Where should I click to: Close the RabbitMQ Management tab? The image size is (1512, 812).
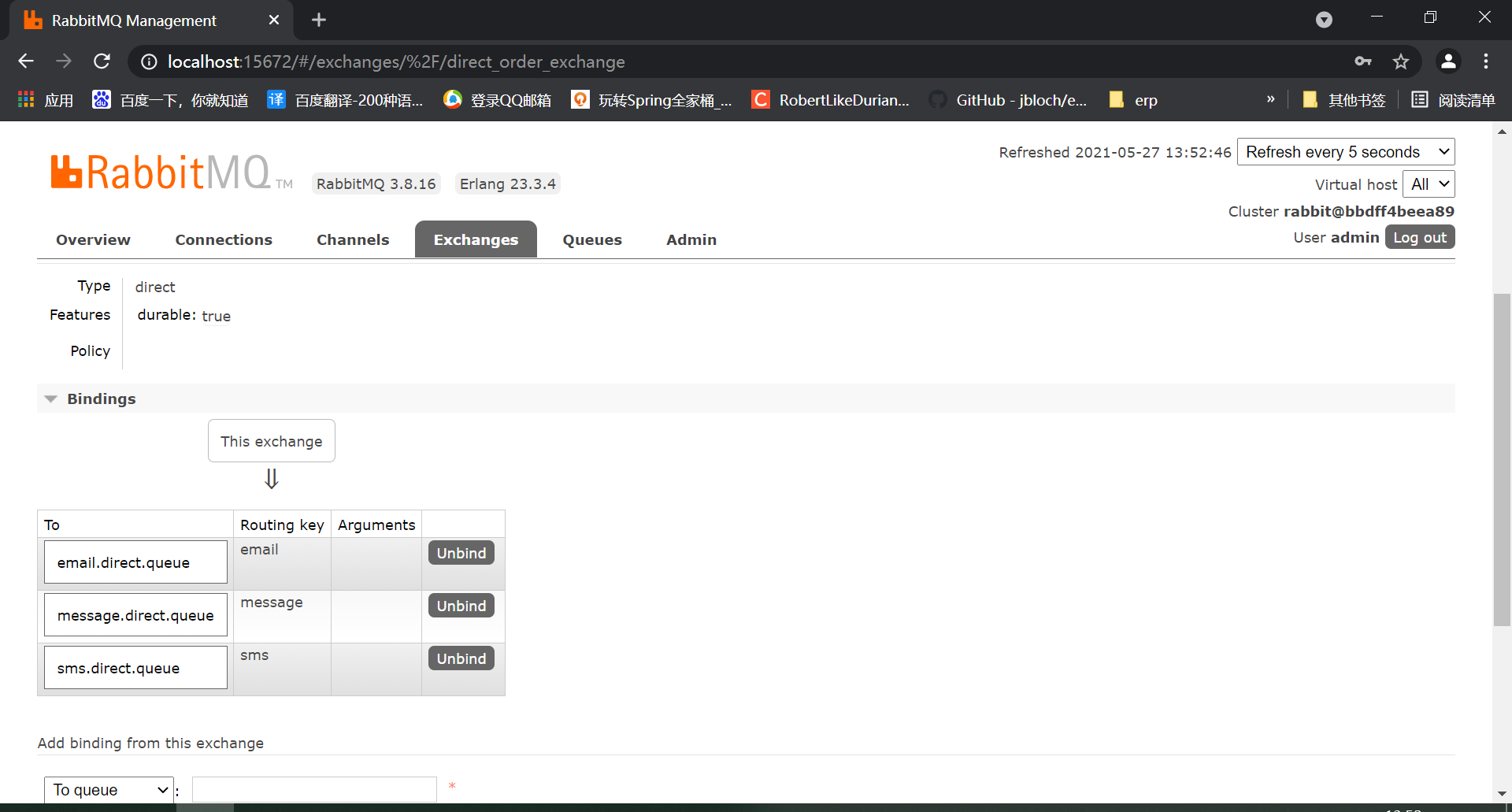(274, 20)
